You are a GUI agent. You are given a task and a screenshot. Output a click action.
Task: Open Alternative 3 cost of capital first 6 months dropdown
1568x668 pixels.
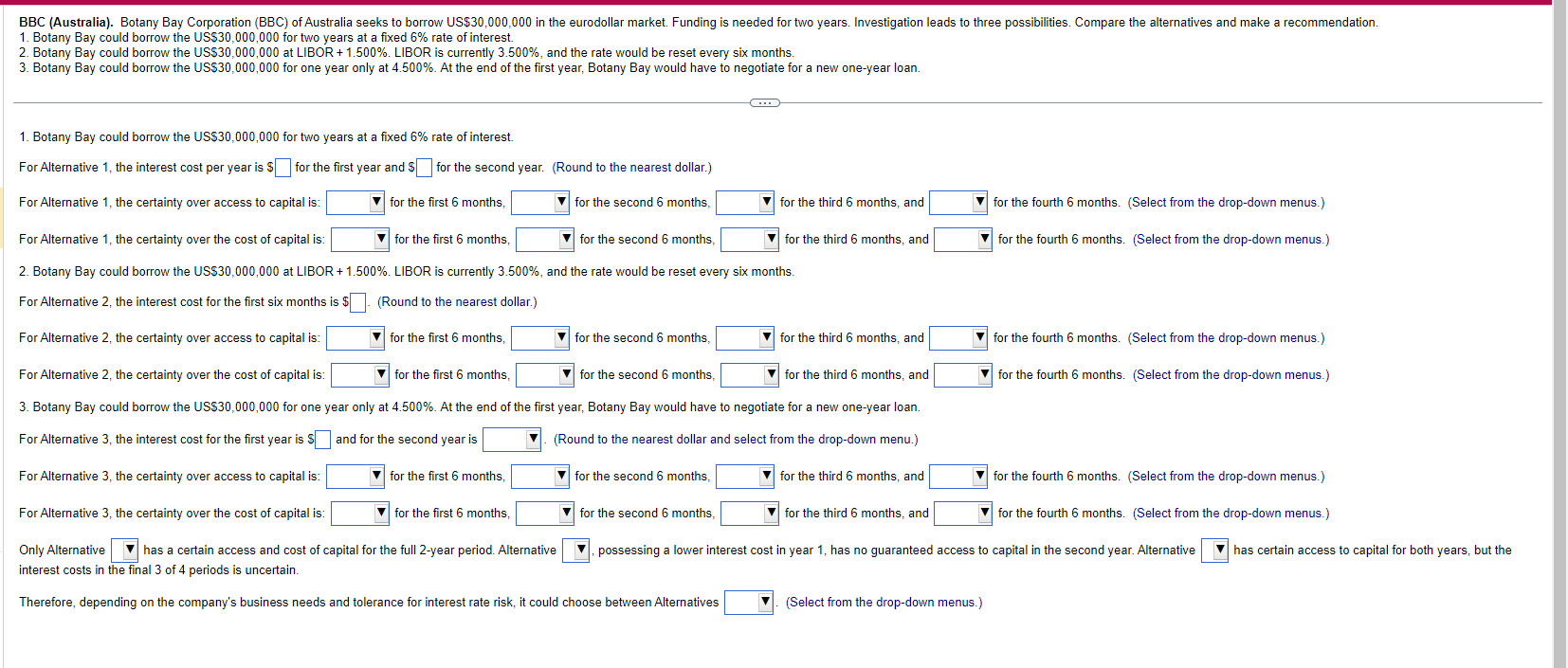(x=360, y=514)
